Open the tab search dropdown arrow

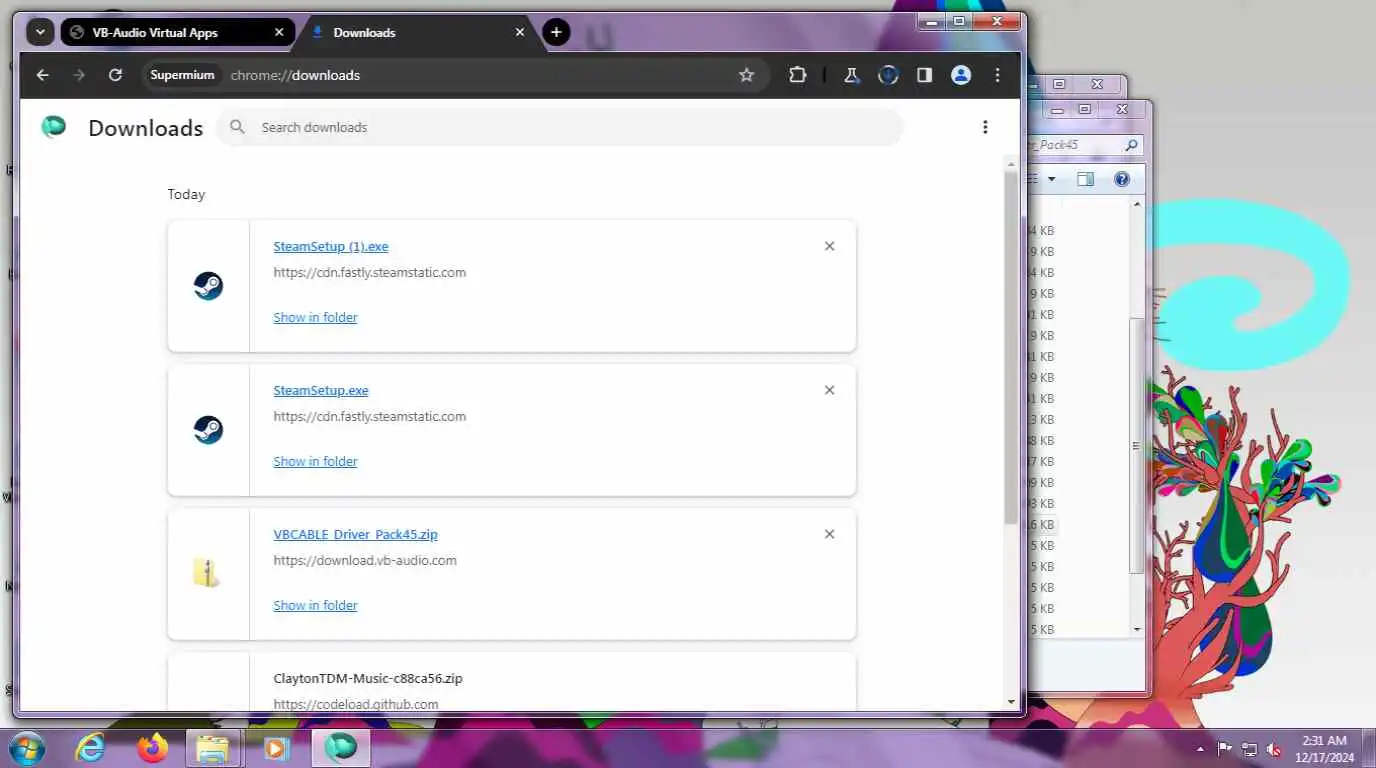tap(40, 32)
